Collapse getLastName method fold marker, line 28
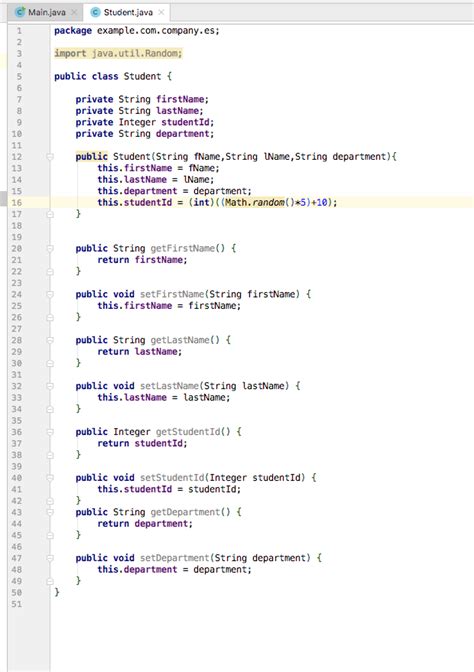The width and height of the screenshot is (474, 672). pos(50,340)
